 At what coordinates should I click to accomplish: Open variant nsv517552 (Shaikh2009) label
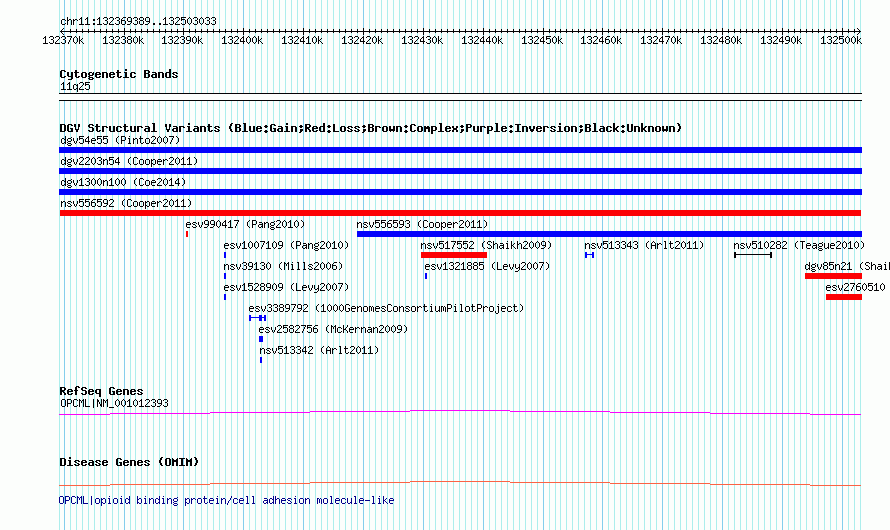(x=486, y=245)
